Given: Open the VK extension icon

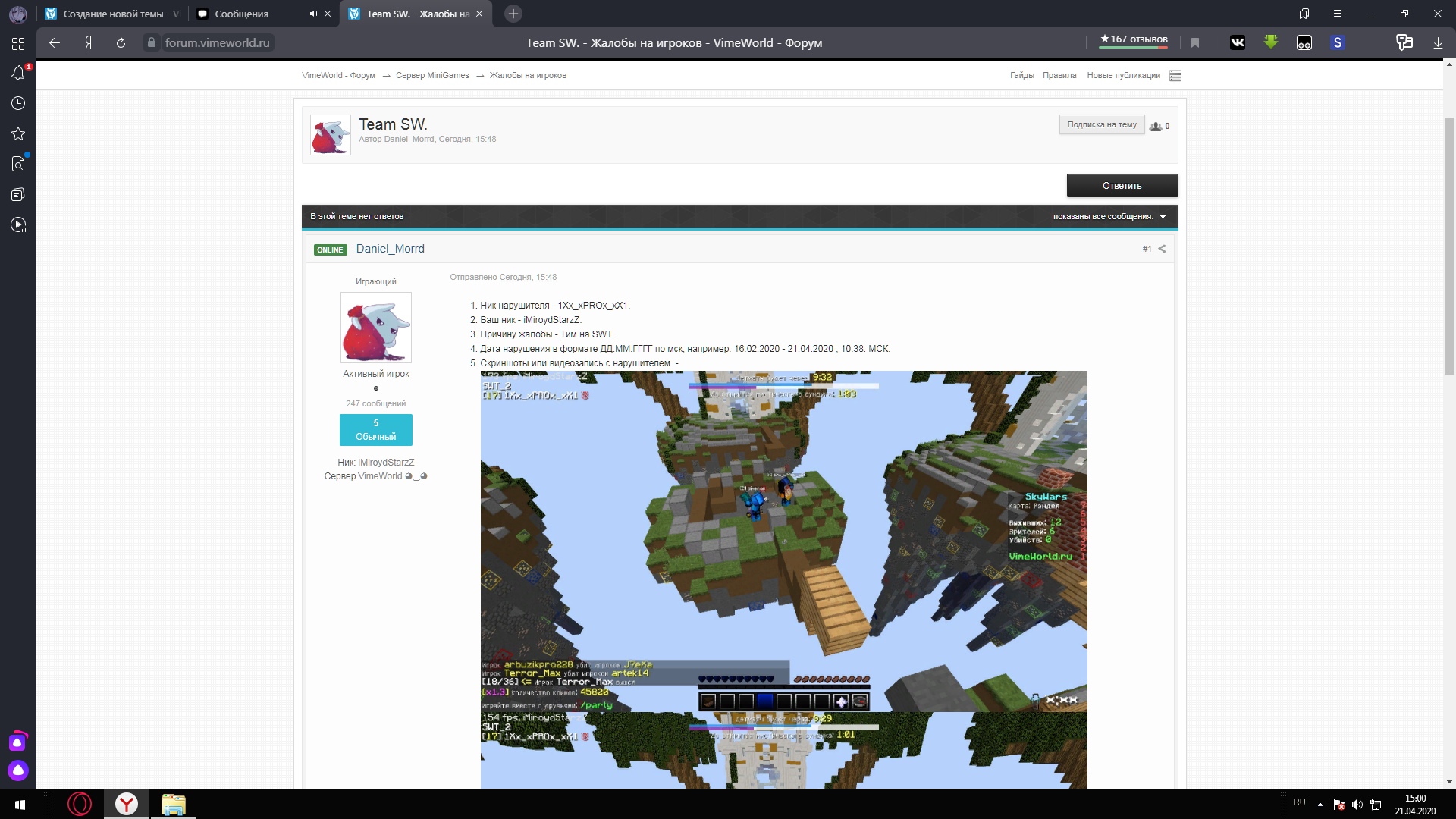Looking at the screenshot, I should (1238, 43).
